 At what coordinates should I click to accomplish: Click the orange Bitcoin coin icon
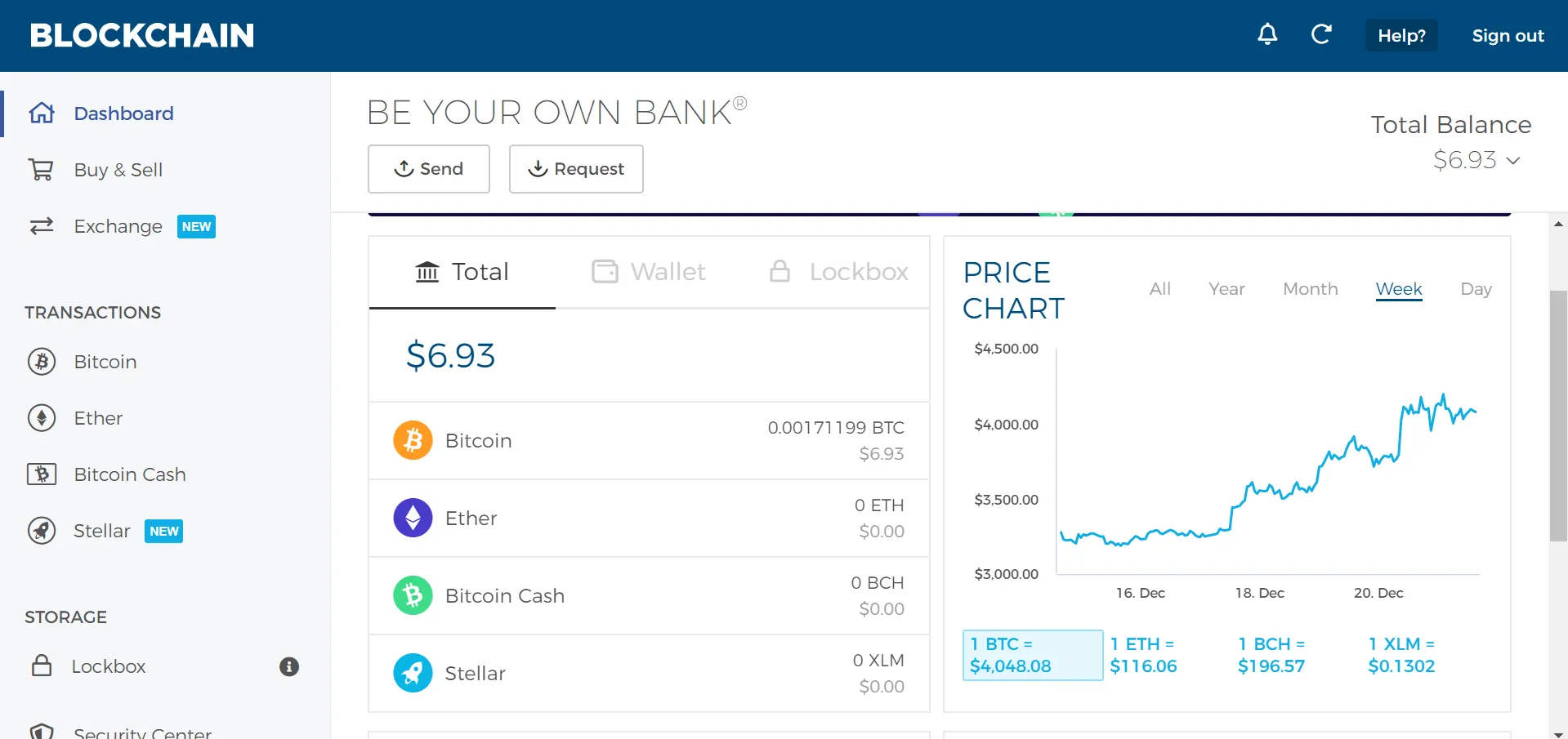point(413,441)
